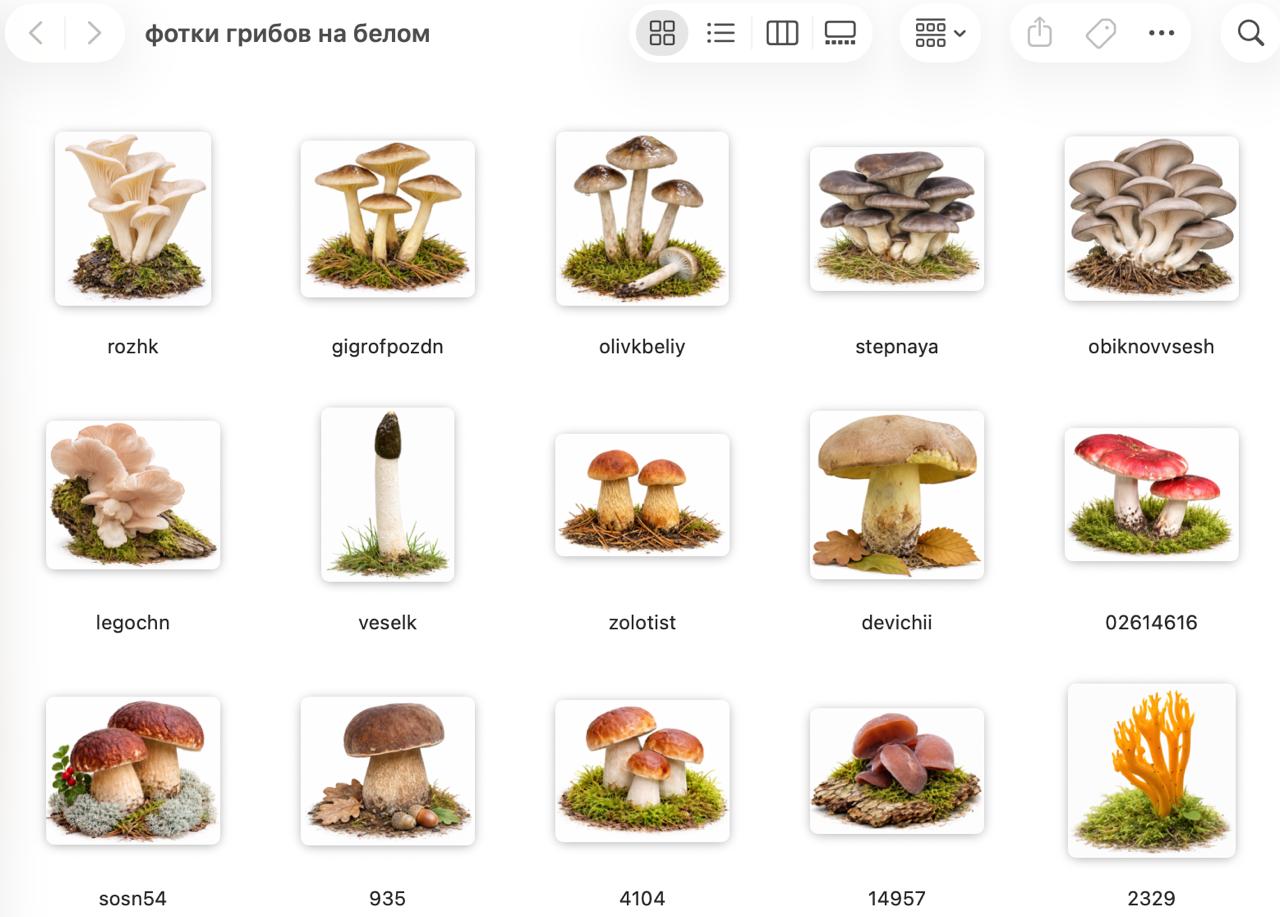Select the sosn54 boletus thumbnail
This screenshot has height=917, width=1280.
(x=133, y=770)
